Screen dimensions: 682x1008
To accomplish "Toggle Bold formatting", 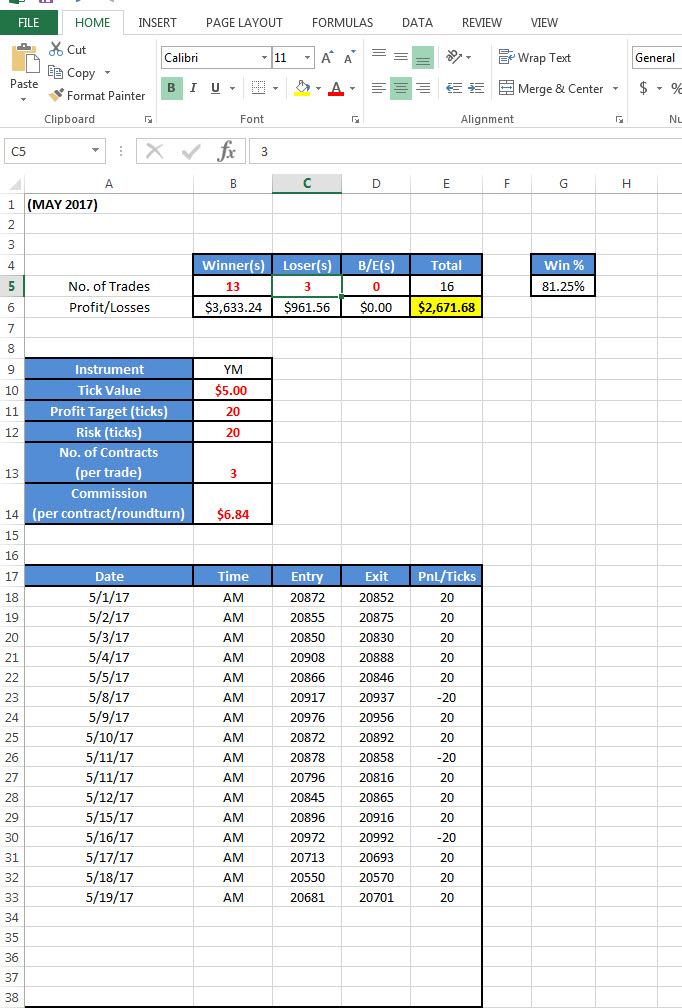I will [172, 87].
